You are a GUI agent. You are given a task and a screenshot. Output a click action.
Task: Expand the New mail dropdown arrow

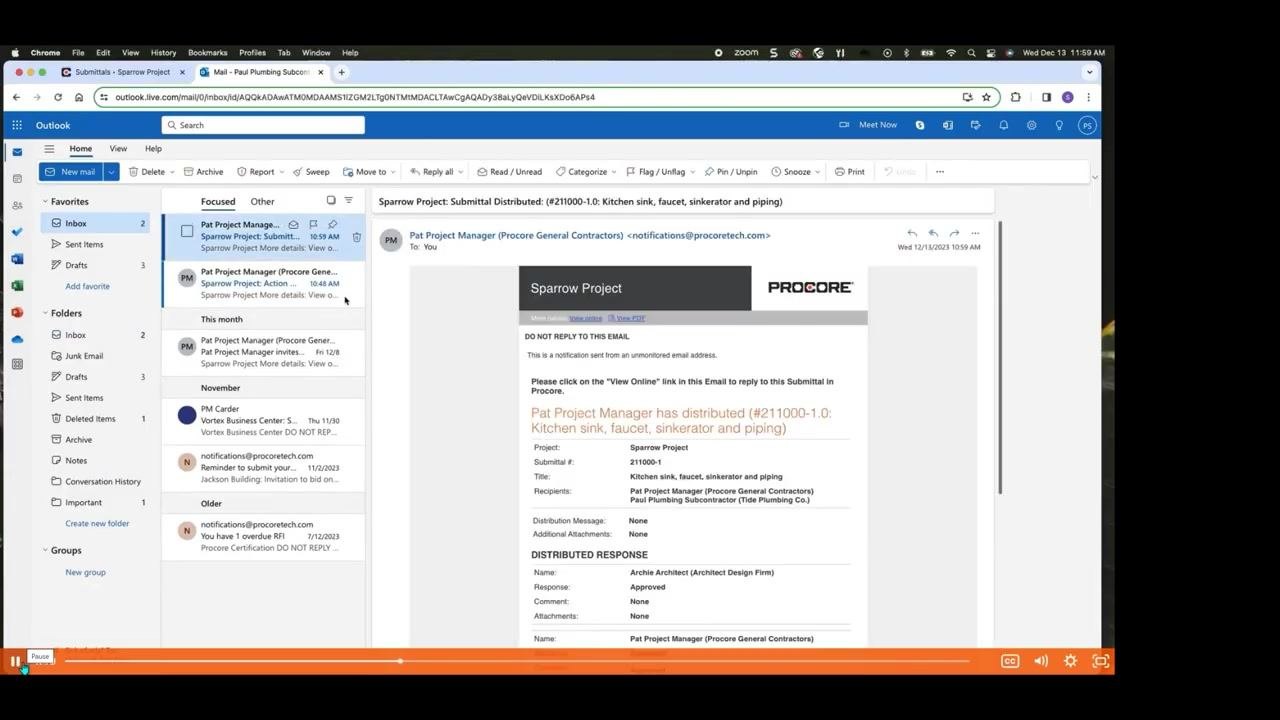[111, 172]
